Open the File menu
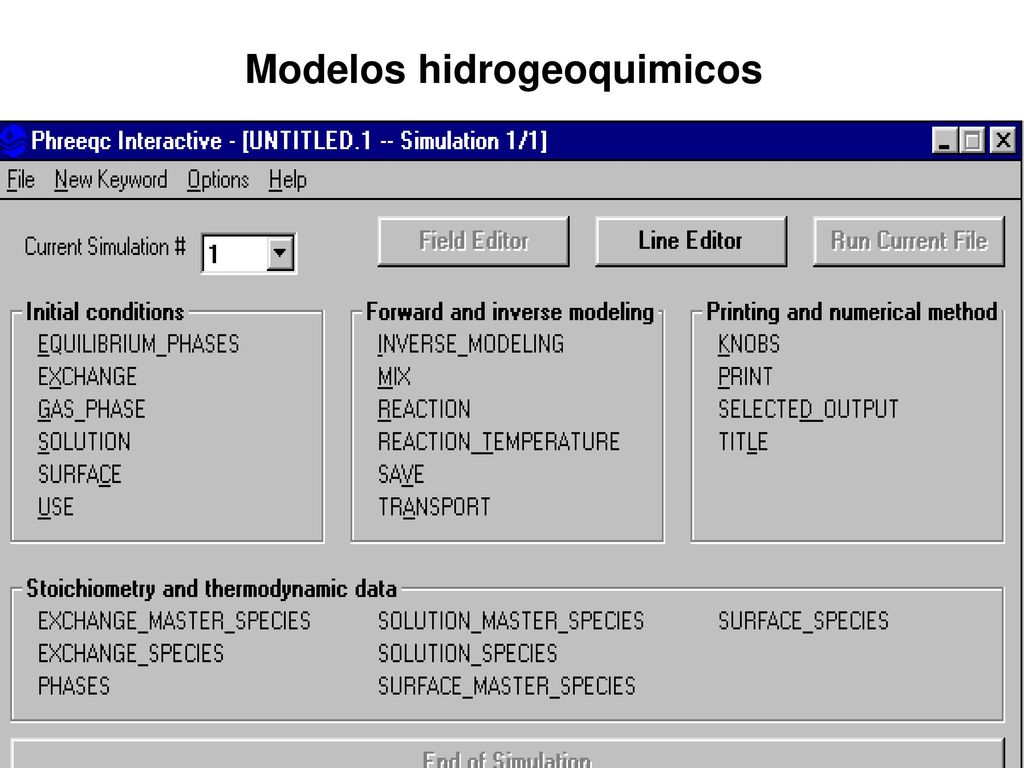The height and width of the screenshot is (768, 1024). click(20, 180)
